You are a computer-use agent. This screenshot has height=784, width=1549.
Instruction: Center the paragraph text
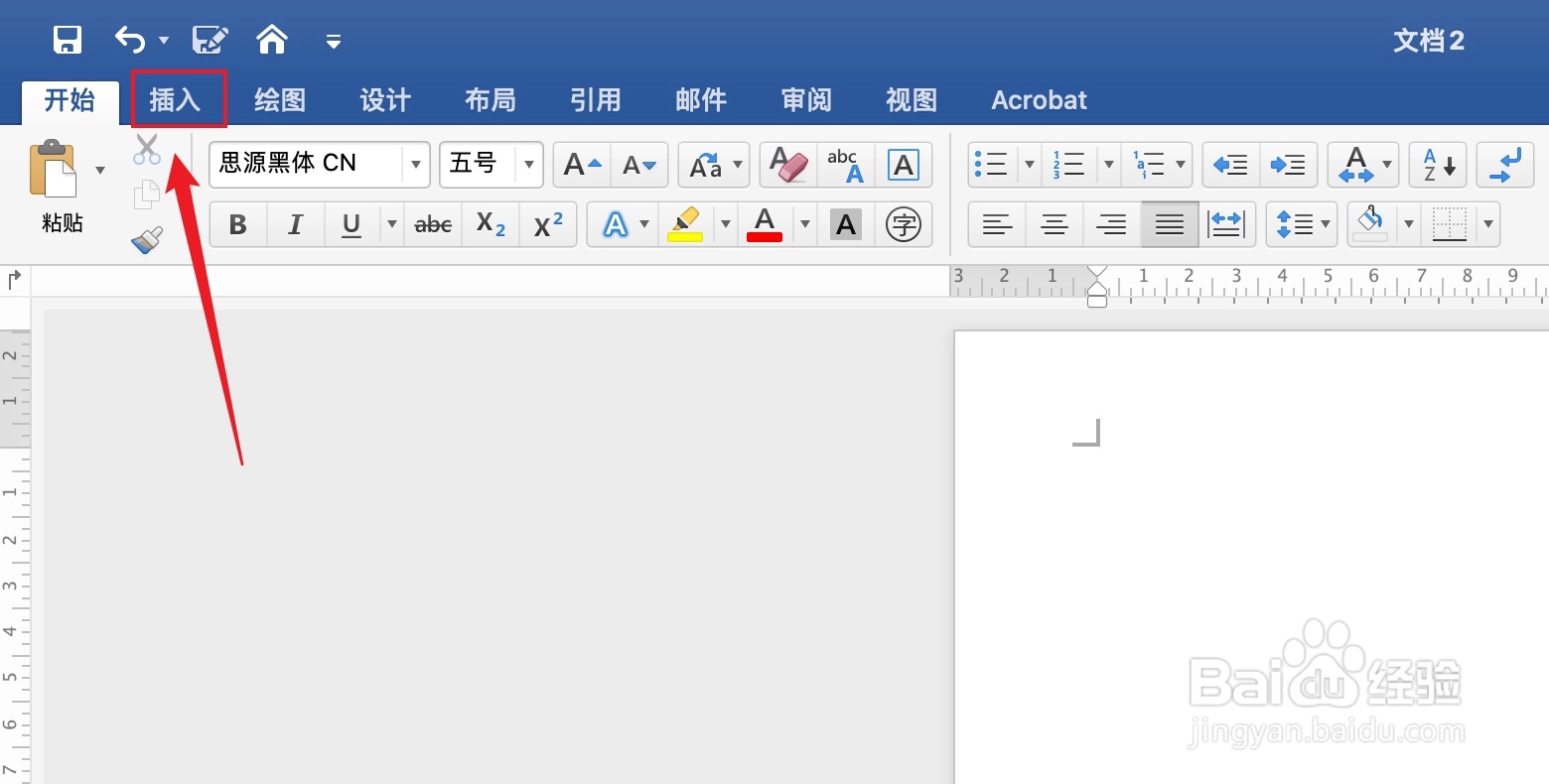click(x=1055, y=224)
